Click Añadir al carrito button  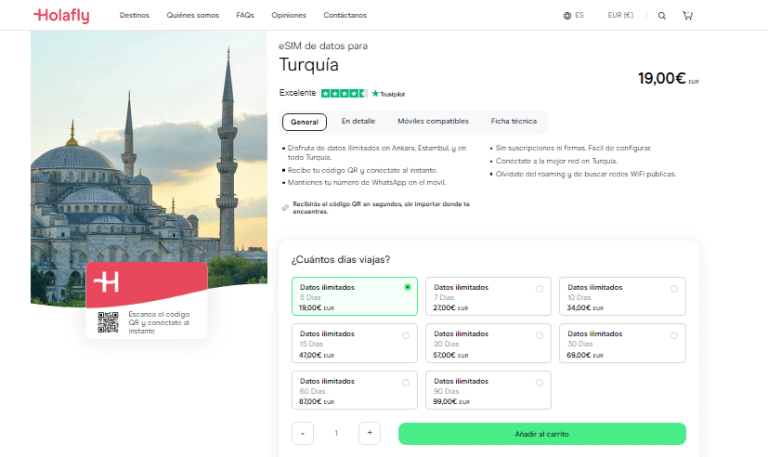coord(542,434)
